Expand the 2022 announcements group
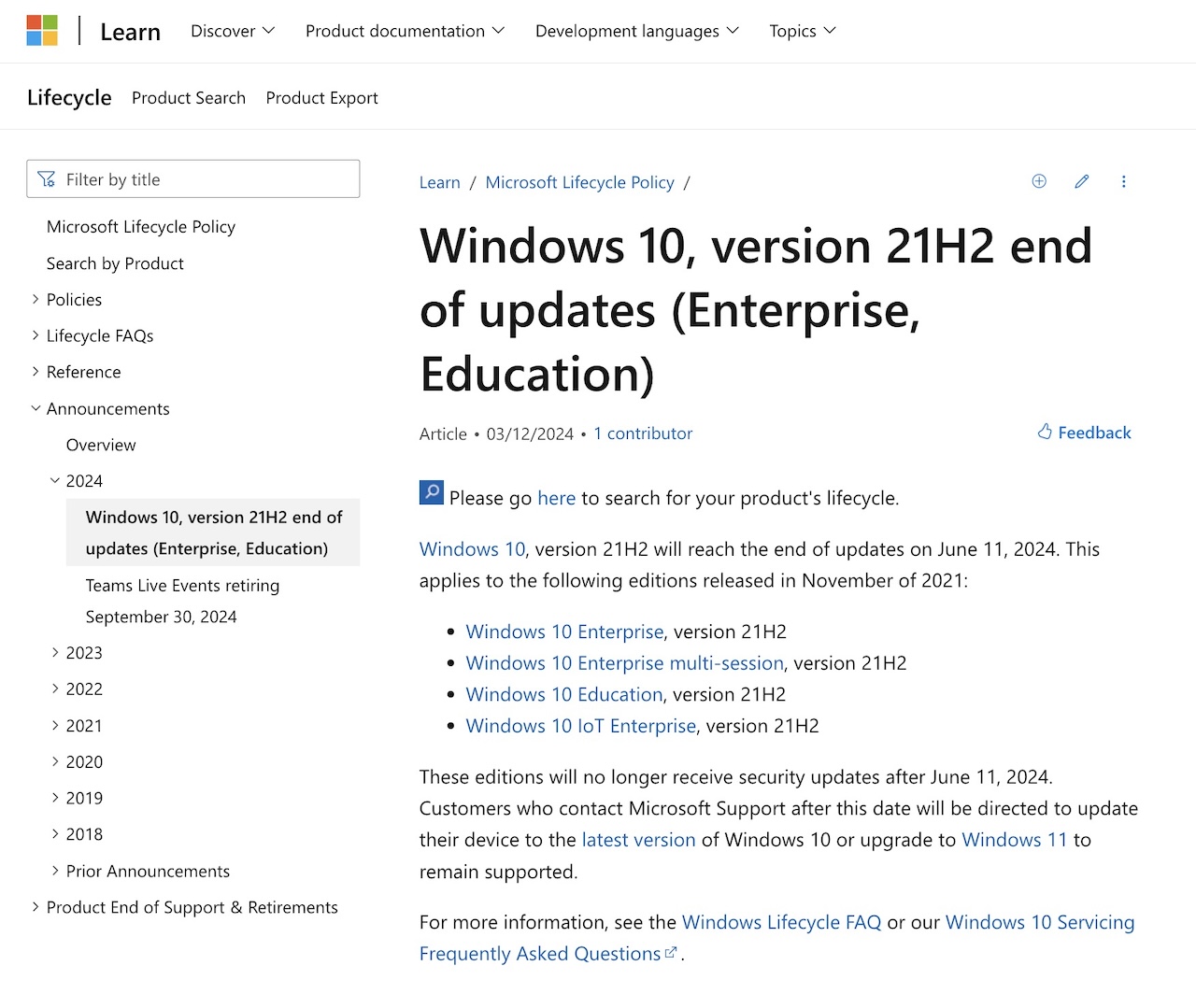The image size is (1196, 1008). pyautogui.click(x=55, y=689)
